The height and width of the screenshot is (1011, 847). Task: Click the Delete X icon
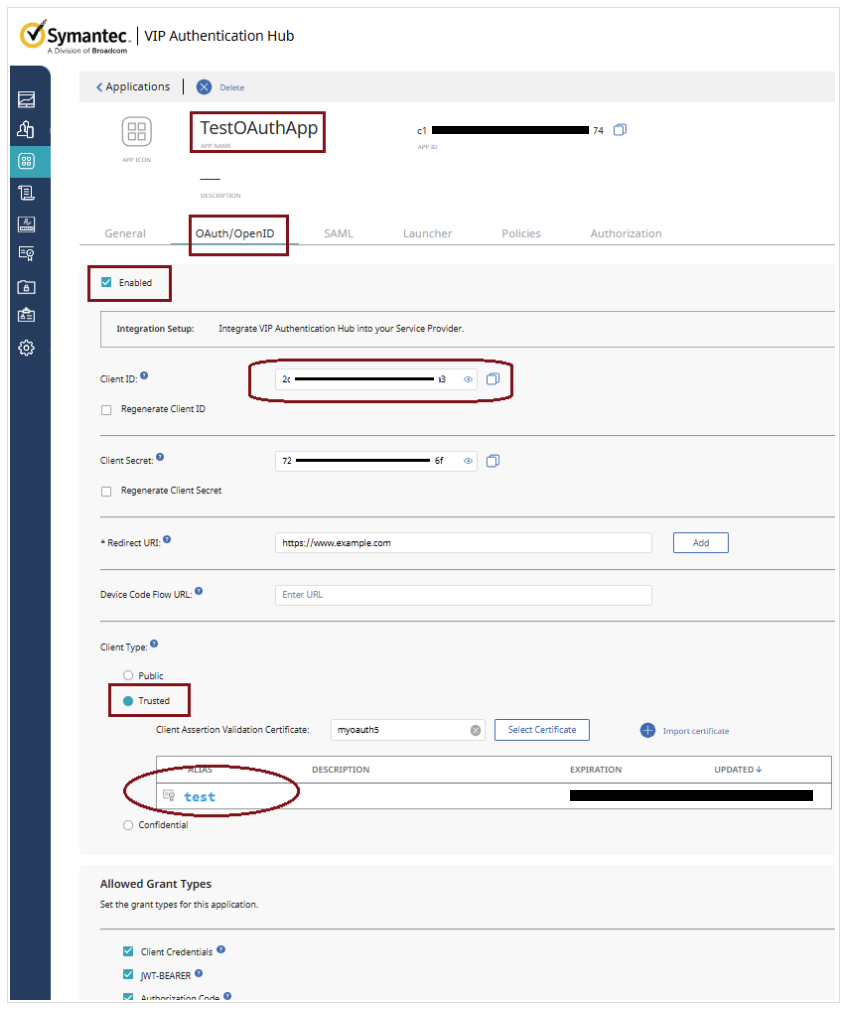coord(204,87)
